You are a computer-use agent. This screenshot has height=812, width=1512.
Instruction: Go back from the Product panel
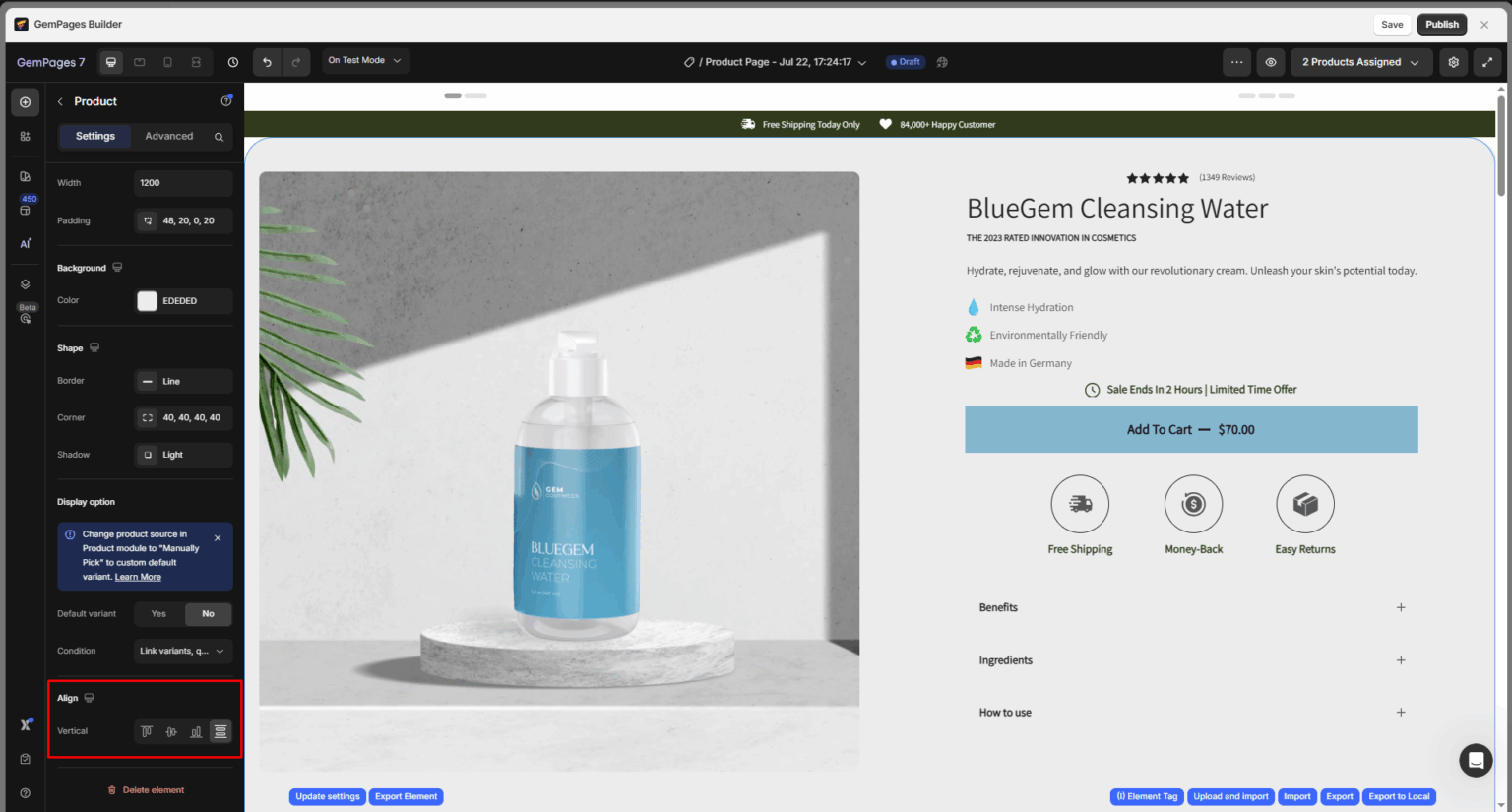[x=60, y=101]
